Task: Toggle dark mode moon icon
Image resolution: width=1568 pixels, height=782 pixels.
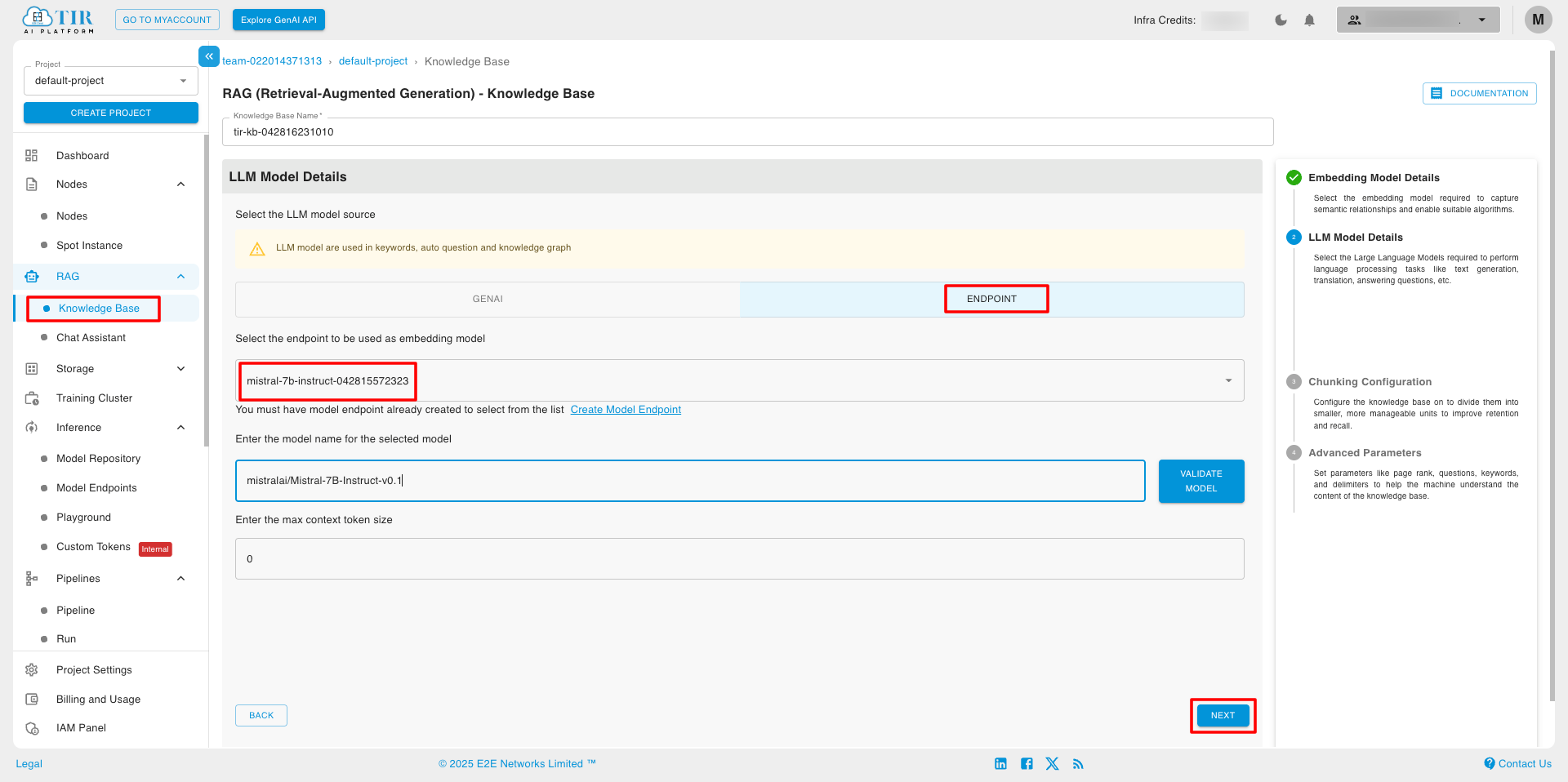Action: point(1281,20)
